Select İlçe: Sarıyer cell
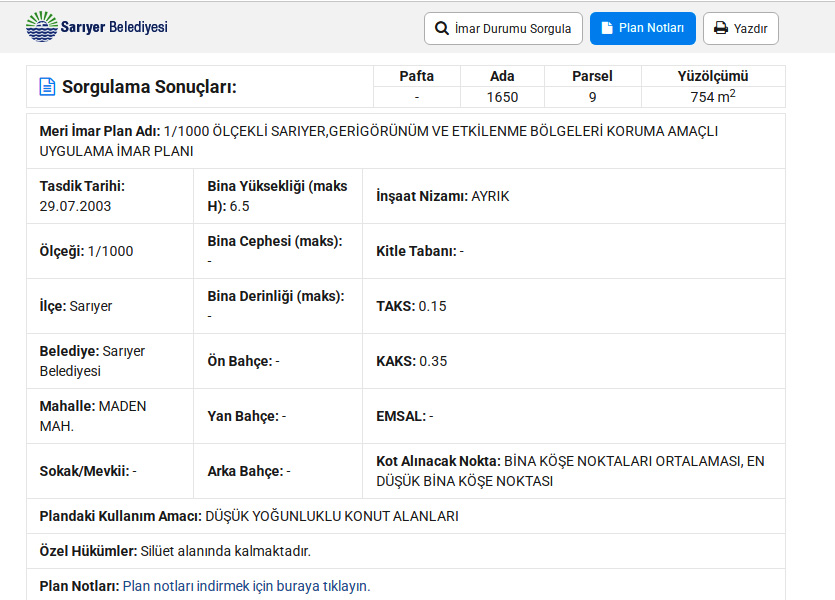835x600 pixels. click(x=110, y=306)
